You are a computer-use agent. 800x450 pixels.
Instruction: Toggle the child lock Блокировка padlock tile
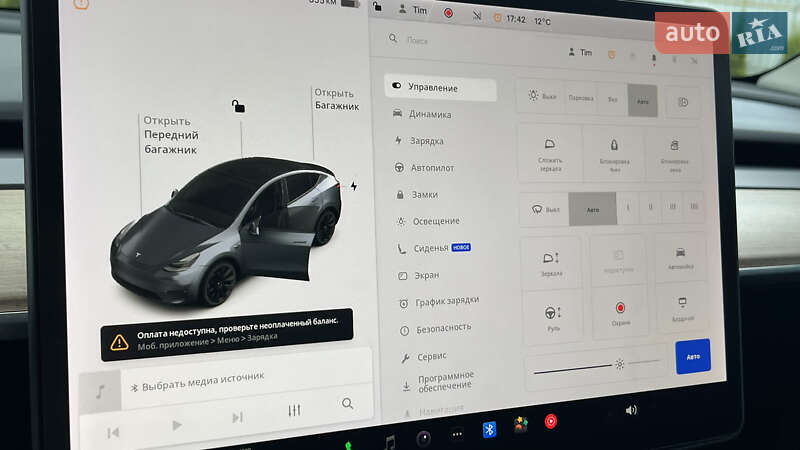(614, 155)
